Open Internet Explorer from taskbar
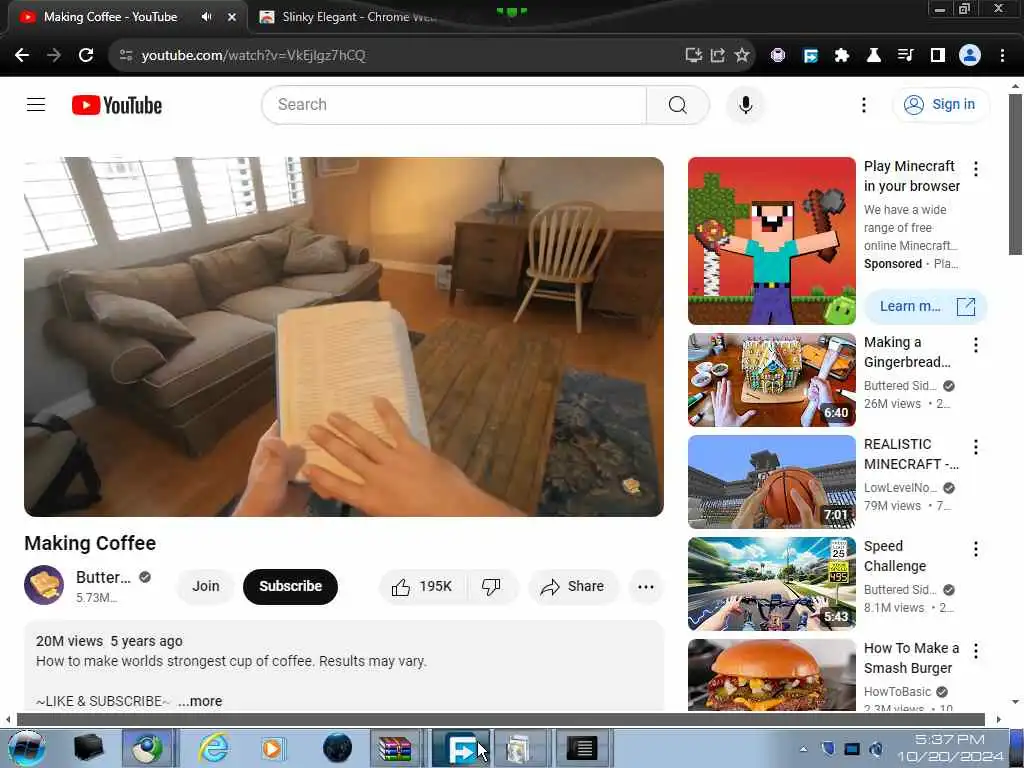Screen dimensions: 1024x768 214,748
